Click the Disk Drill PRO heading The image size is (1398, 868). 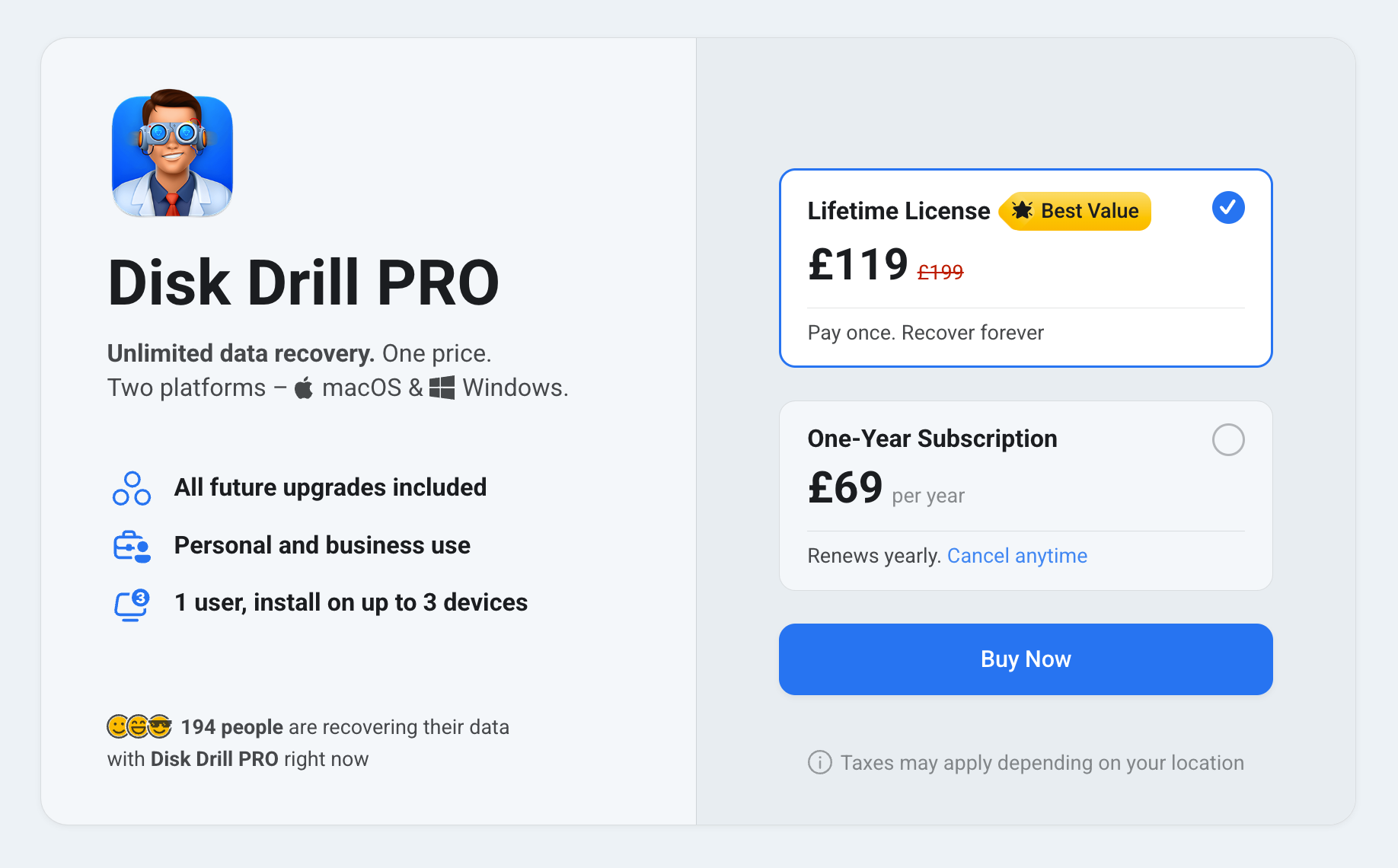[303, 282]
